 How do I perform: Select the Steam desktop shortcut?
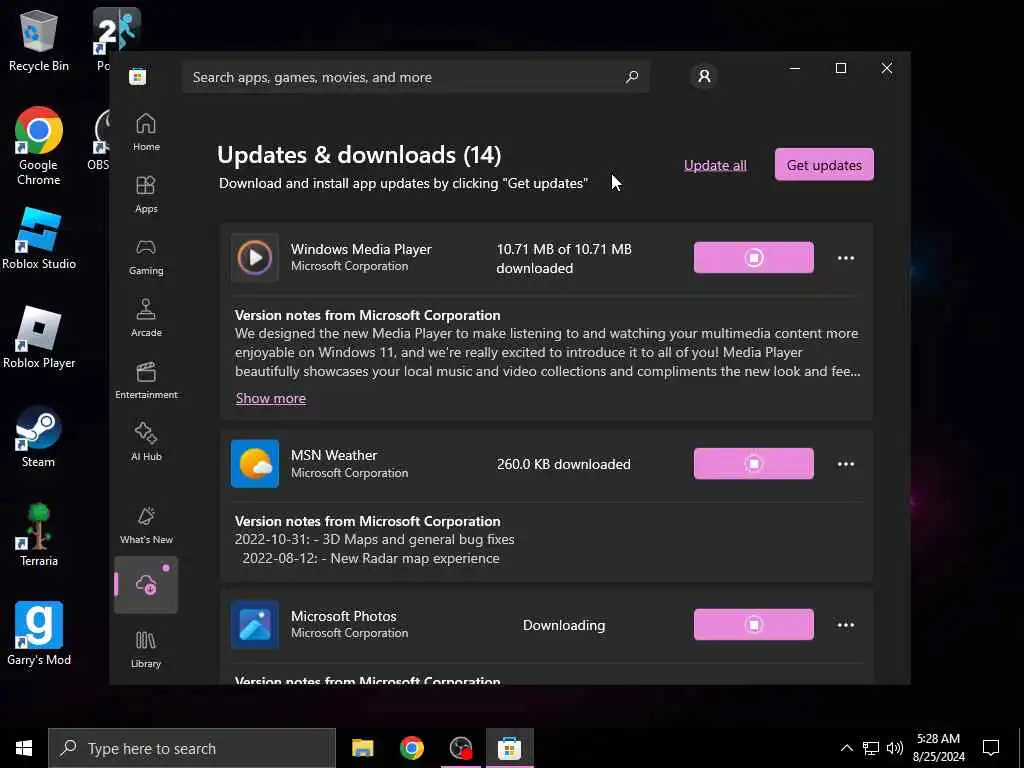39,437
